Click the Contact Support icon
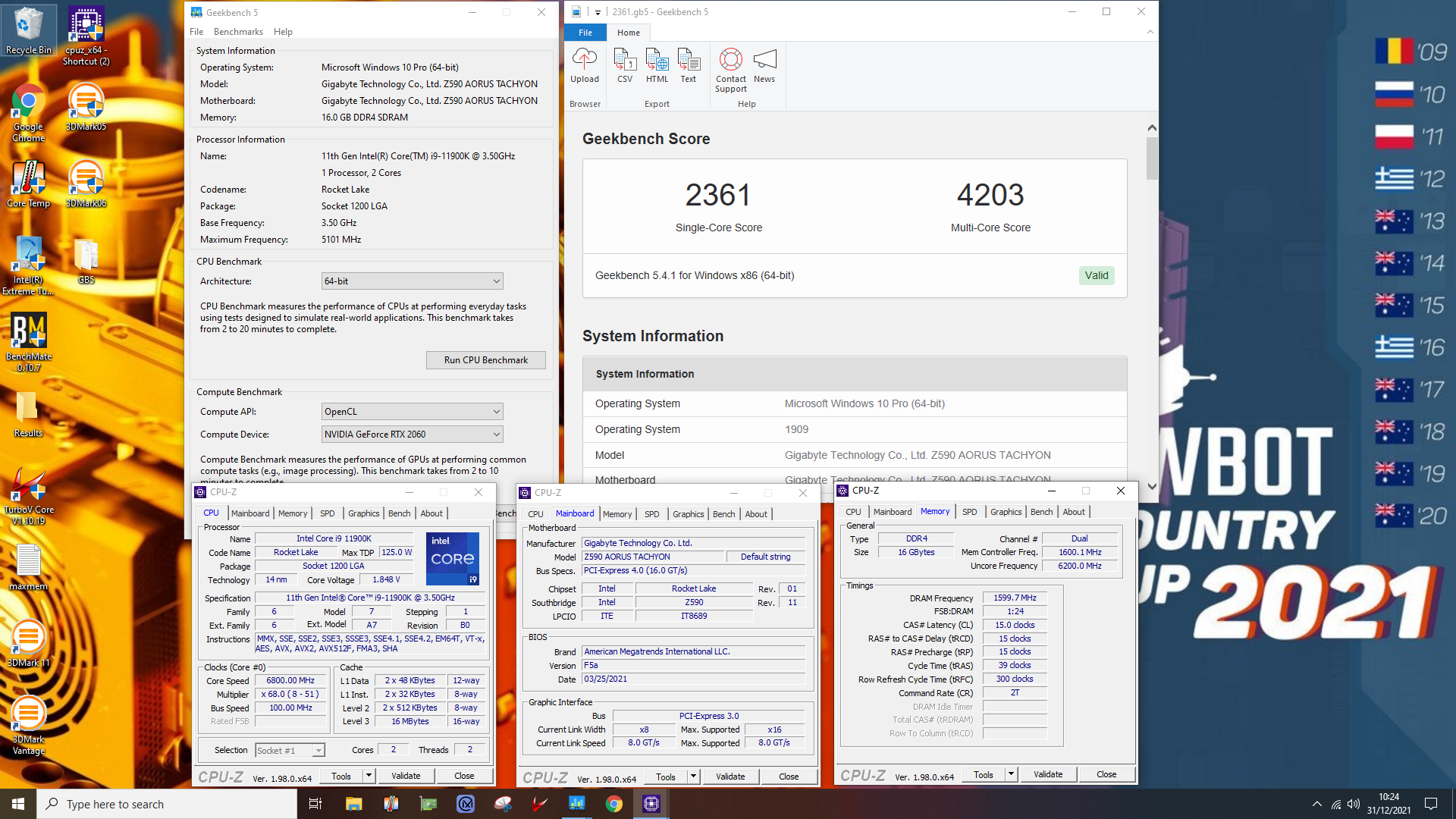Screen dimensions: 1456x819 (x=731, y=70)
